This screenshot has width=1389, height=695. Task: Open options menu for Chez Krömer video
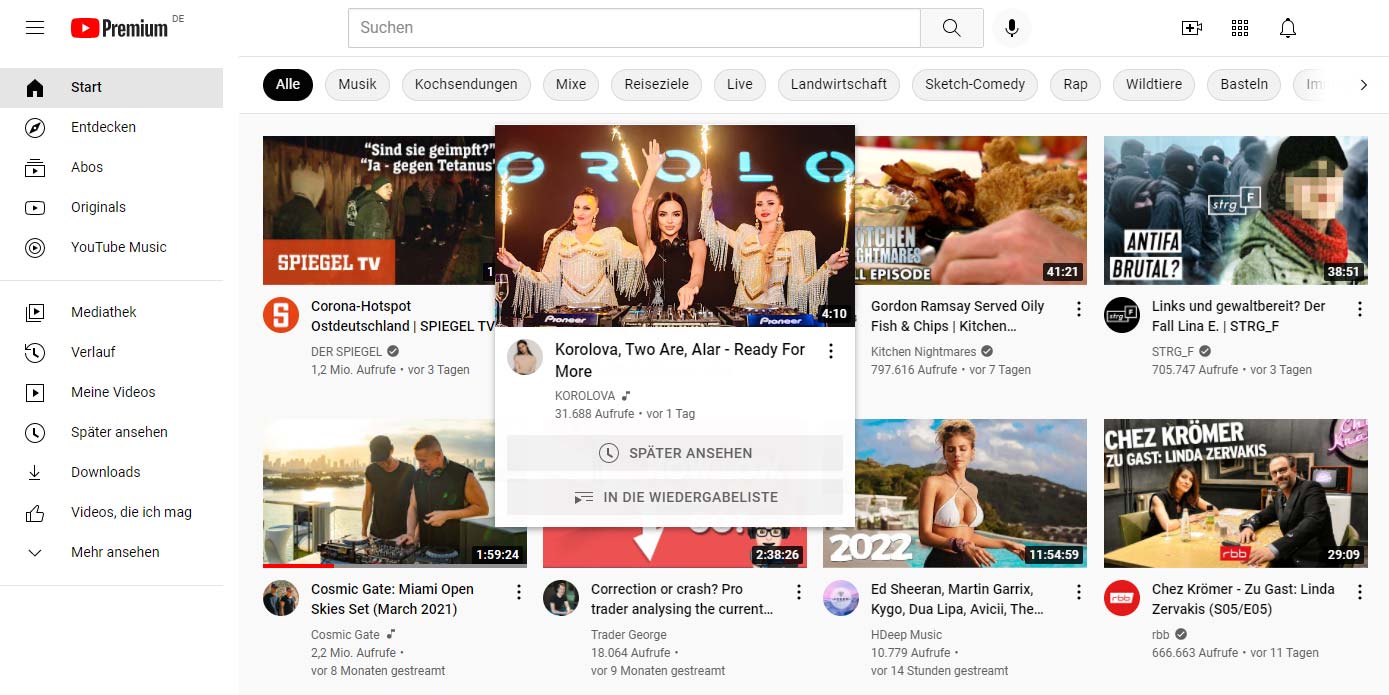tap(1360, 592)
